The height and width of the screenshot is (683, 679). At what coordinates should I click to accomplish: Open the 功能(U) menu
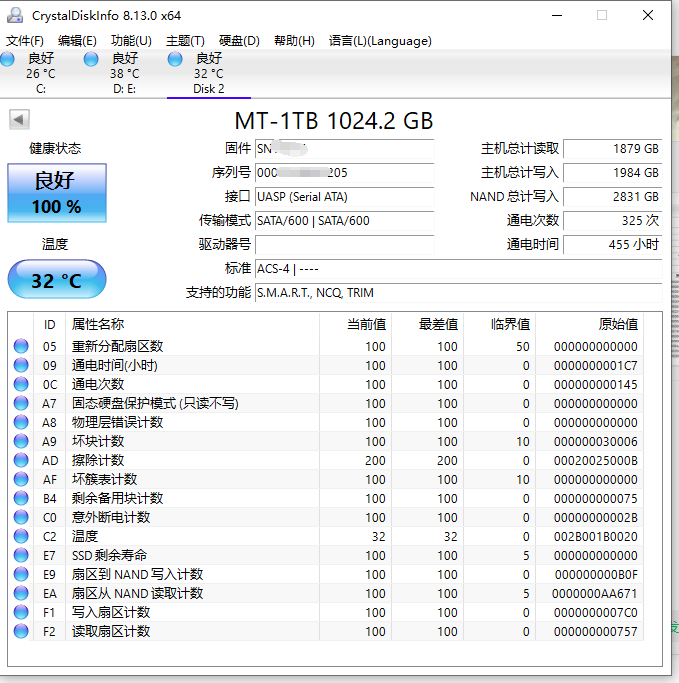tap(131, 41)
